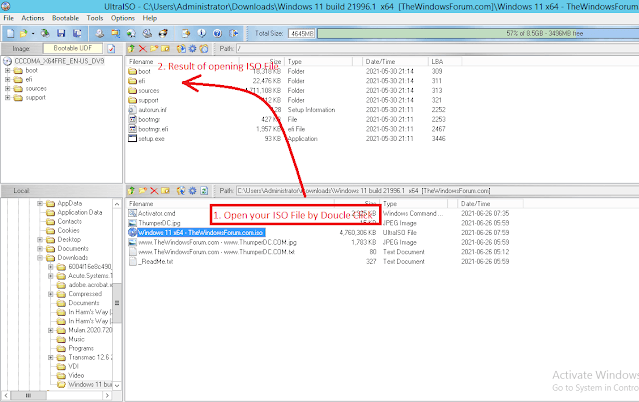The image size is (639, 402).
Task: Click the Bootable UDF image type field
Action: 73,48
